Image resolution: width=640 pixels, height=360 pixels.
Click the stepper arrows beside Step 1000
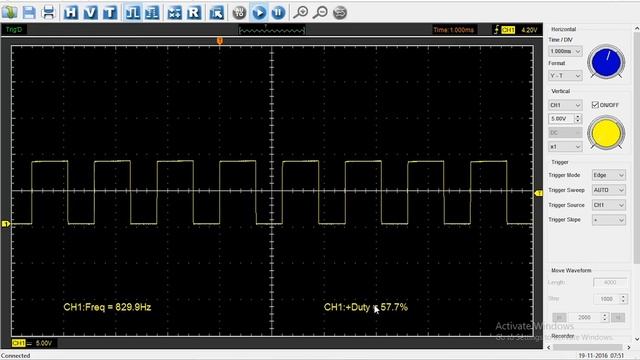pos(623,299)
